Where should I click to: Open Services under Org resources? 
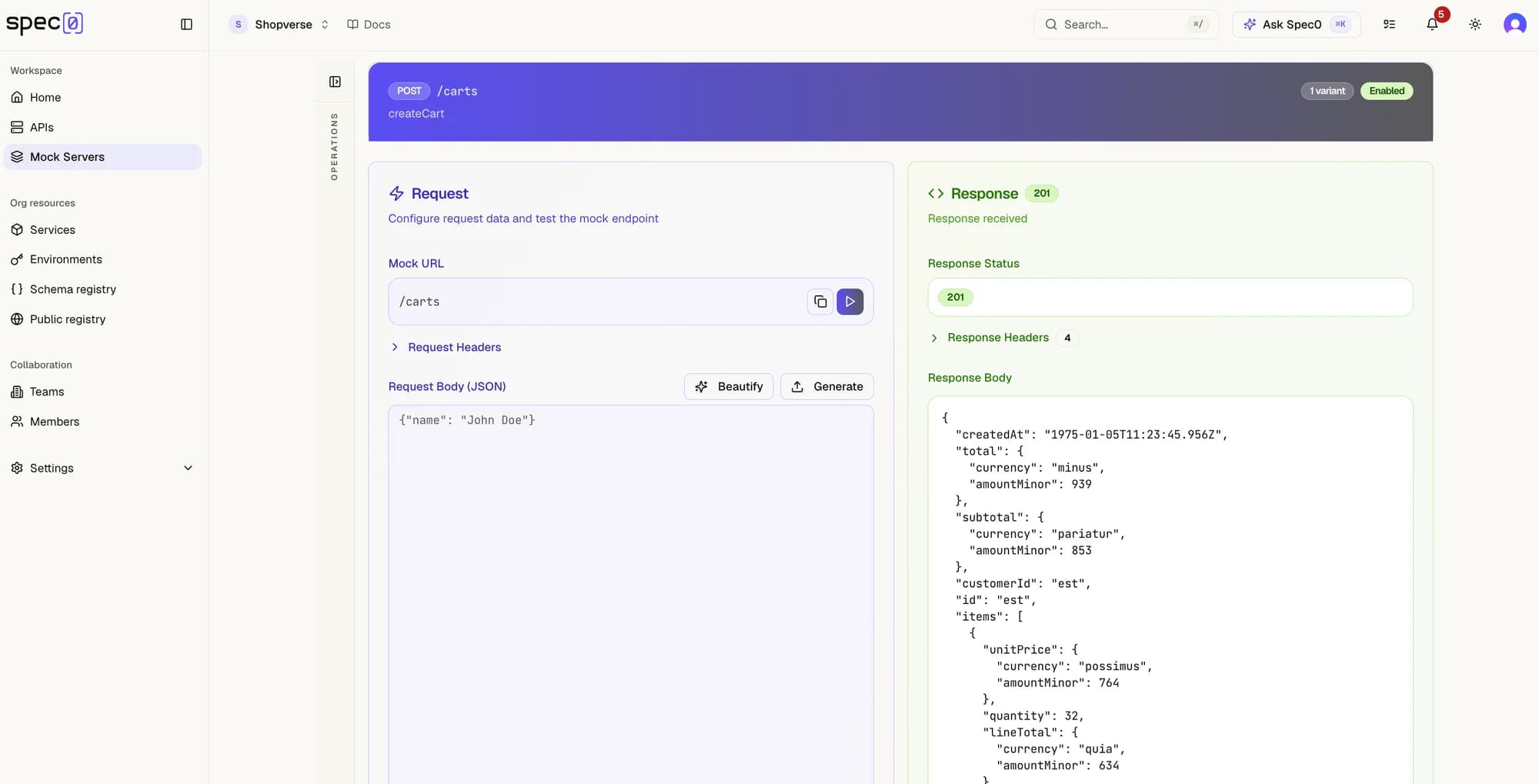point(102,230)
